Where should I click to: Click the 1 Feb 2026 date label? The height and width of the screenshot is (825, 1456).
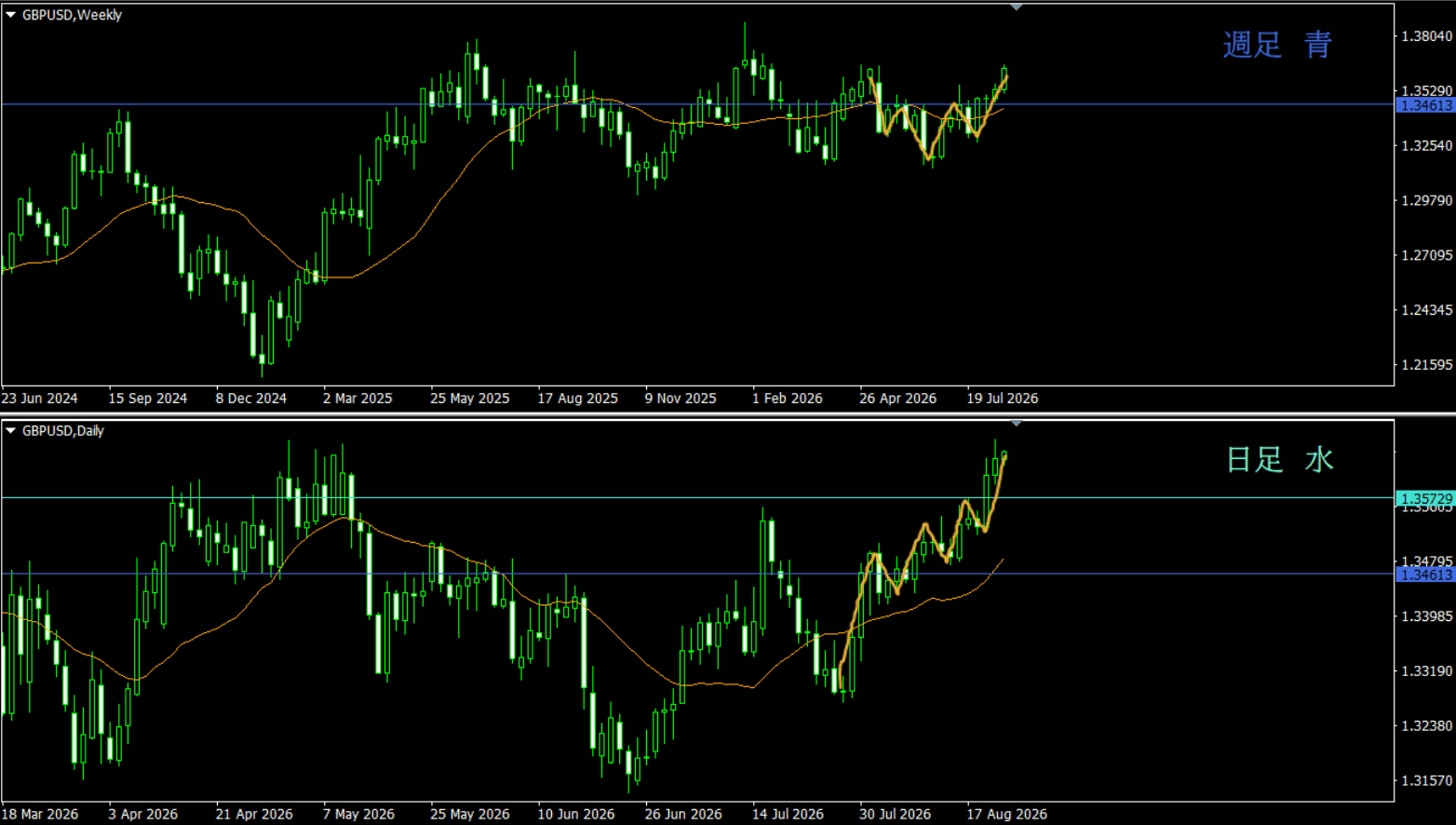tap(788, 399)
